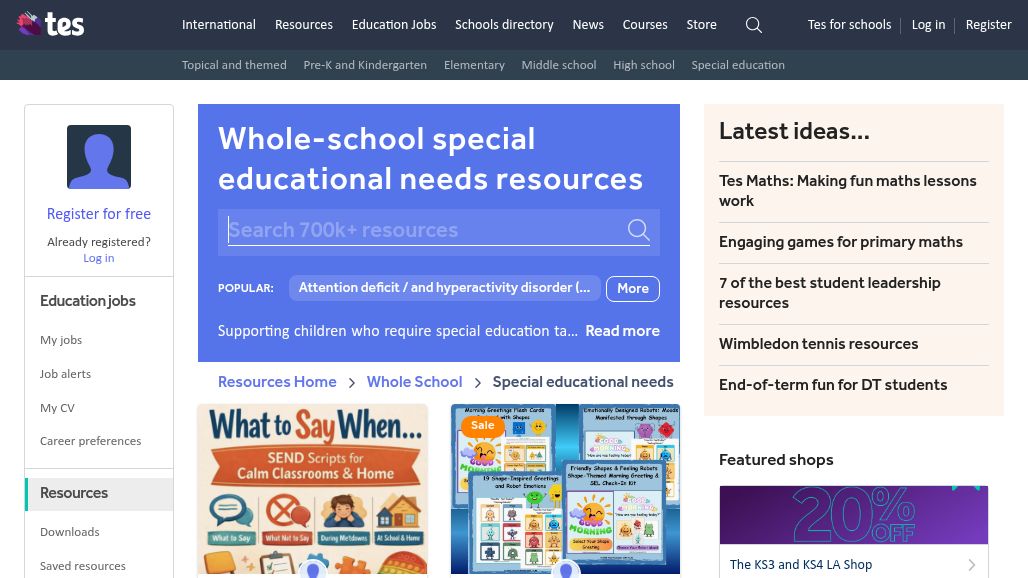Select the Special education sub-navigation link
The height and width of the screenshot is (578, 1028).
point(738,65)
